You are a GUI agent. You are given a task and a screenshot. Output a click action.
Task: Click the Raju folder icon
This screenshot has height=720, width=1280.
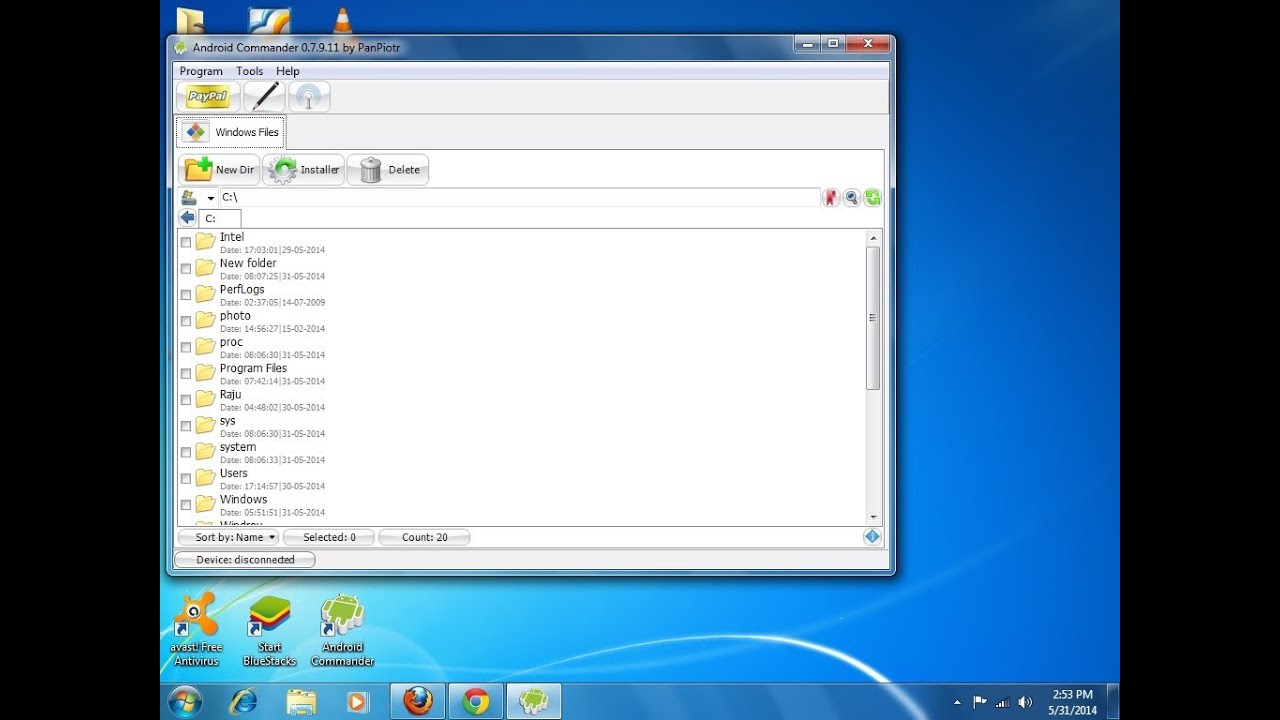pyautogui.click(x=206, y=399)
